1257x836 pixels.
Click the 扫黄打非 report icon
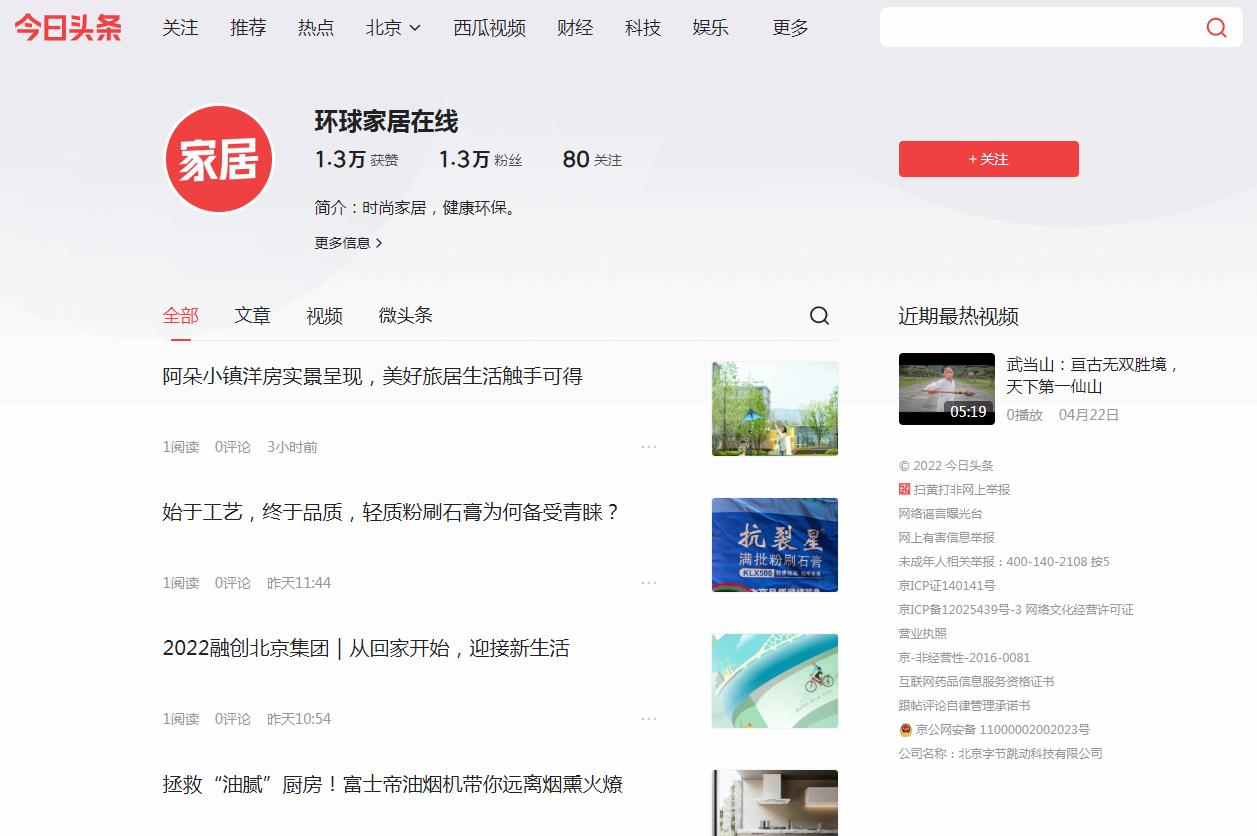pyautogui.click(x=904, y=490)
